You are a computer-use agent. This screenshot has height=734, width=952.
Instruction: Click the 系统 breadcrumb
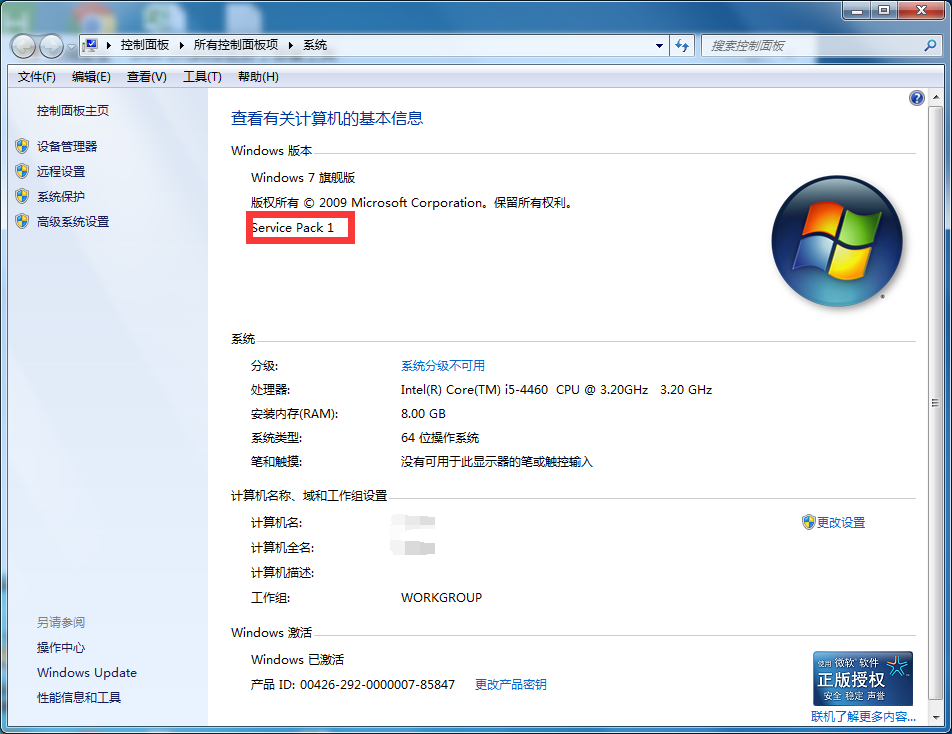(314, 45)
